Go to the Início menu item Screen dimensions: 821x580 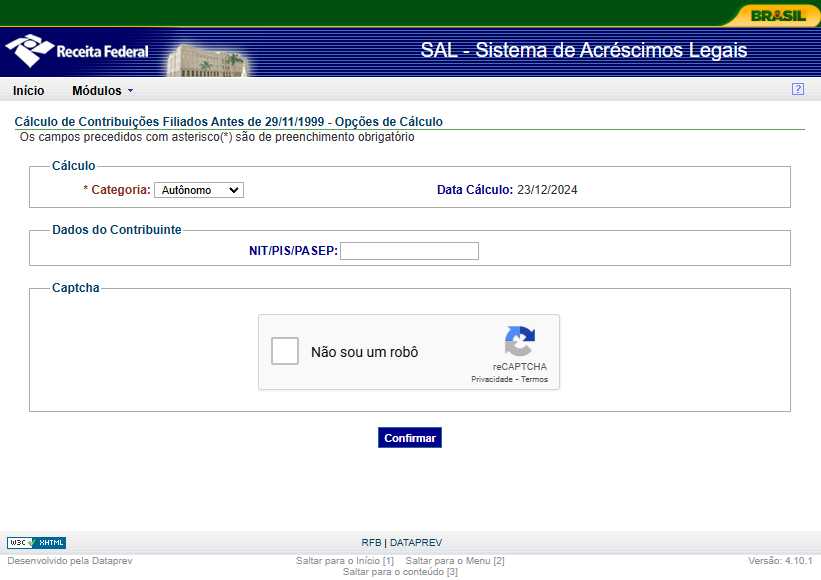28,91
